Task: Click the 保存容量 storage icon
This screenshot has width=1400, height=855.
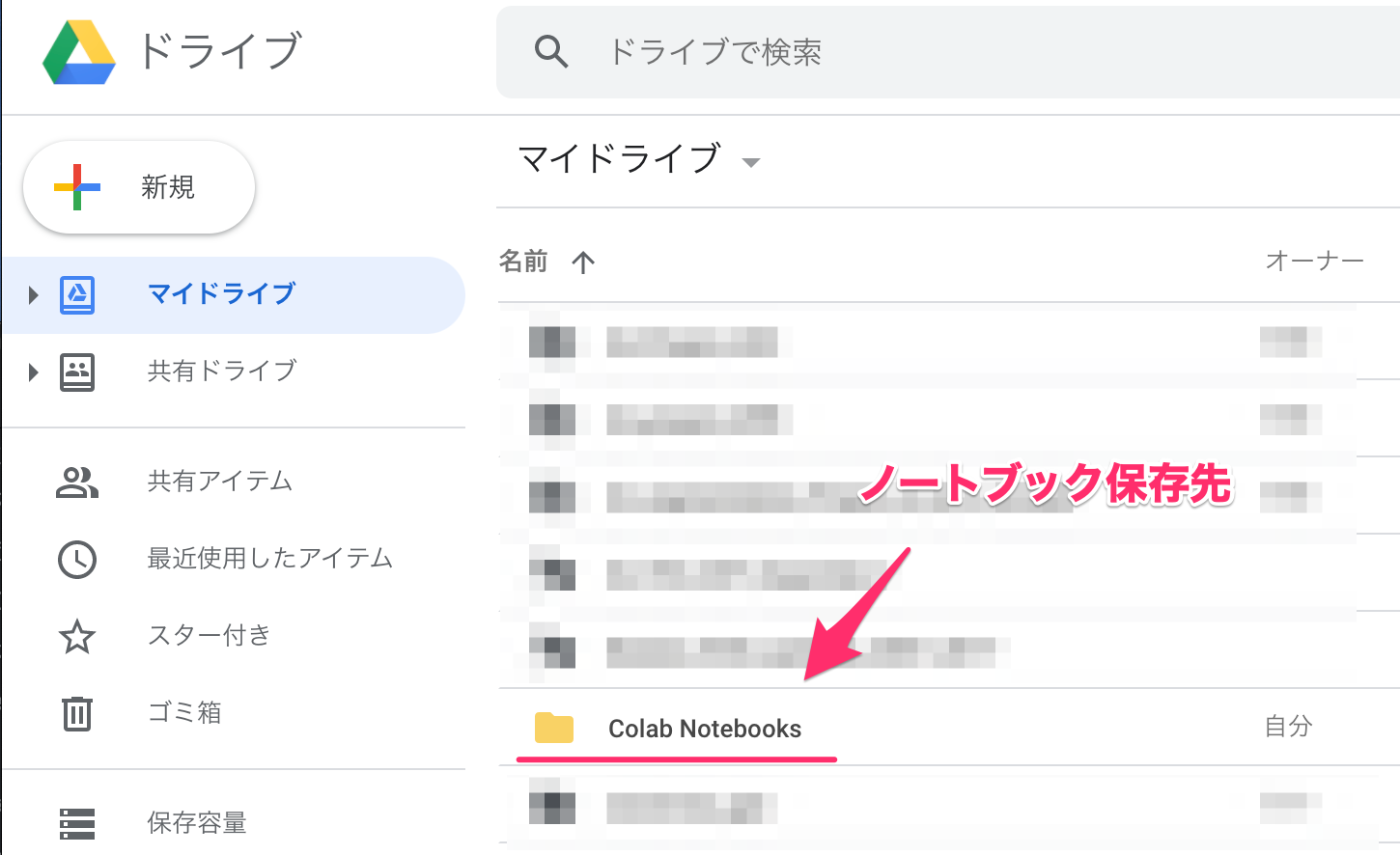Action: pyautogui.click(x=77, y=822)
